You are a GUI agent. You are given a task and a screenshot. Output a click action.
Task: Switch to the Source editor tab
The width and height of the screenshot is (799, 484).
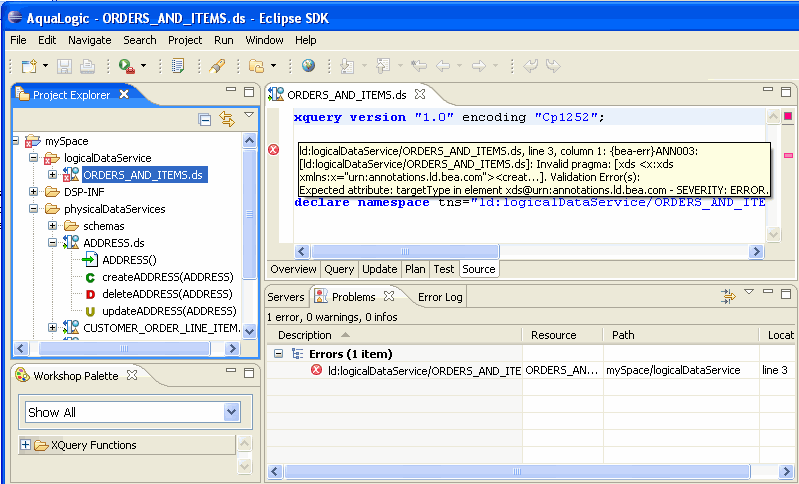478,269
